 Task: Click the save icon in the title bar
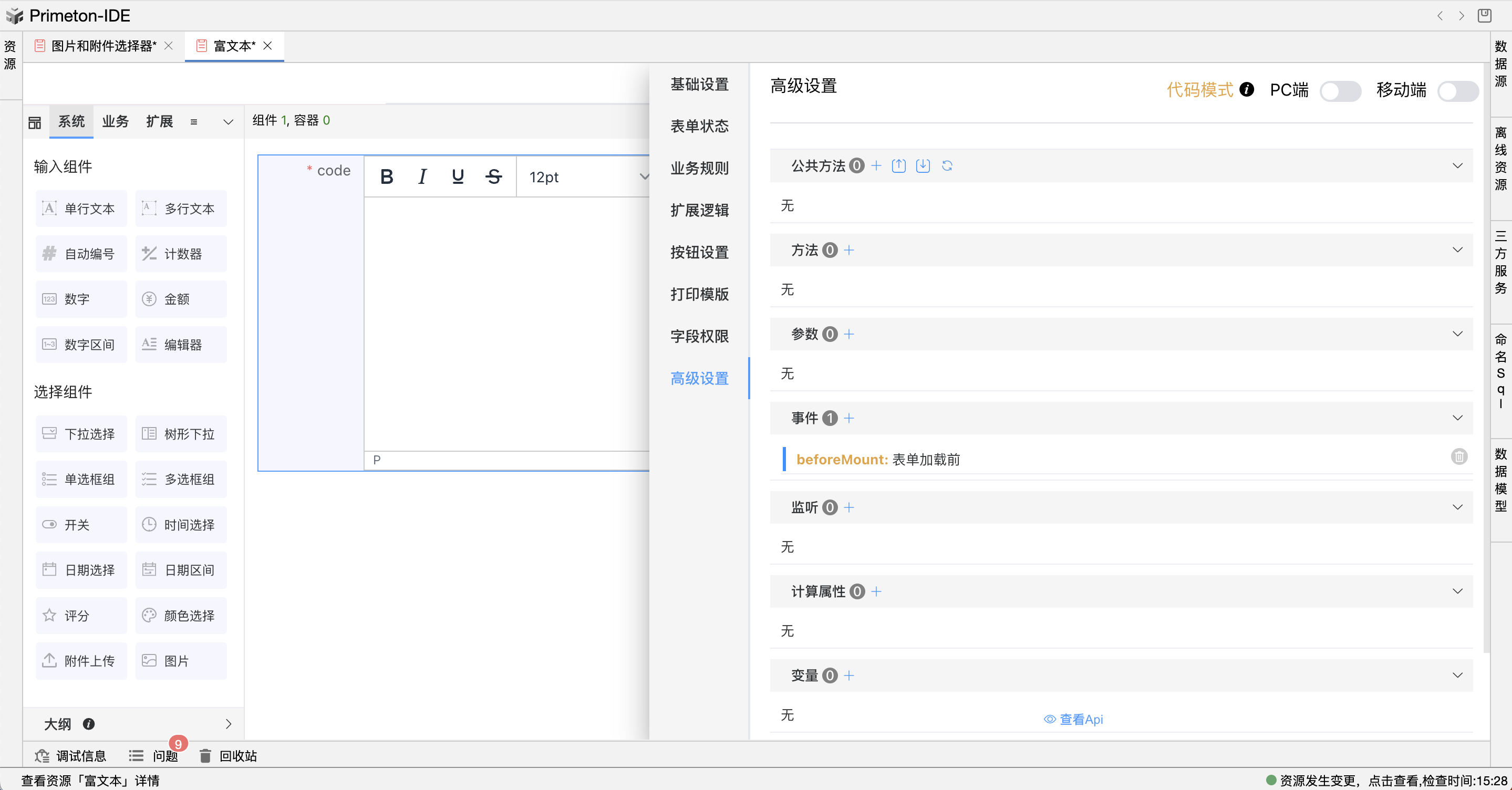click(x=1484, y=16)
